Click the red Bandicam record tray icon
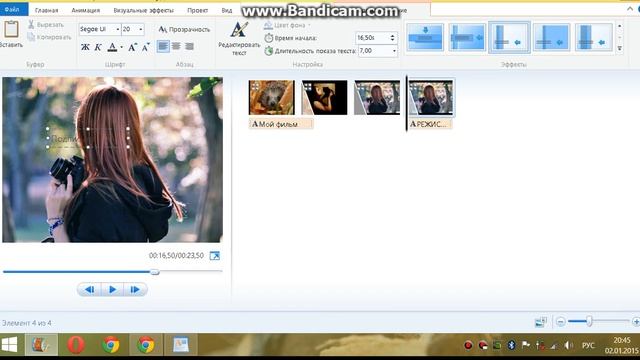Viewport: 640px width, 360px height. click(x=468, y=345)
